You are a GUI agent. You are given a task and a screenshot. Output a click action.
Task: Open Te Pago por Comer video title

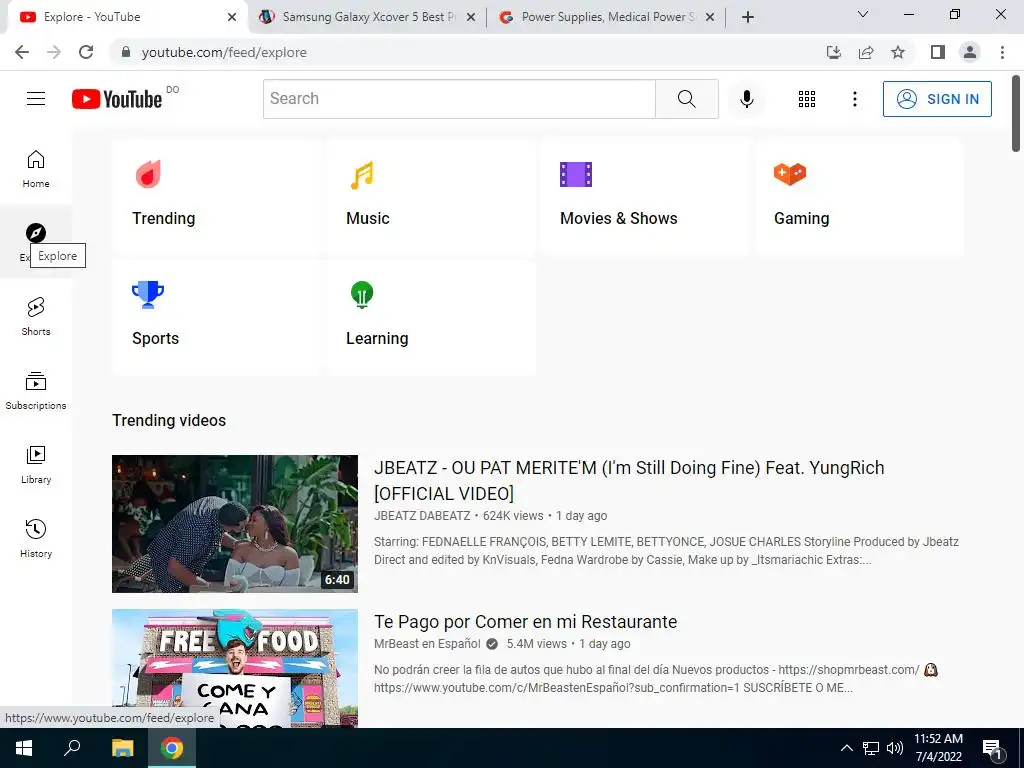526,622
